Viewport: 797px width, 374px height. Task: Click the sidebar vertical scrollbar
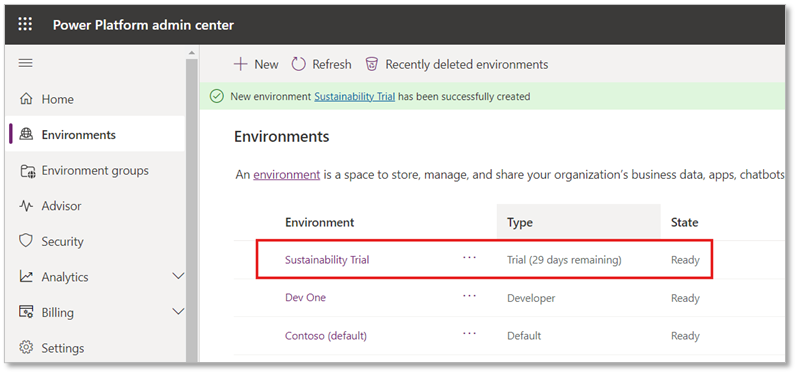(x=191, y=211)
